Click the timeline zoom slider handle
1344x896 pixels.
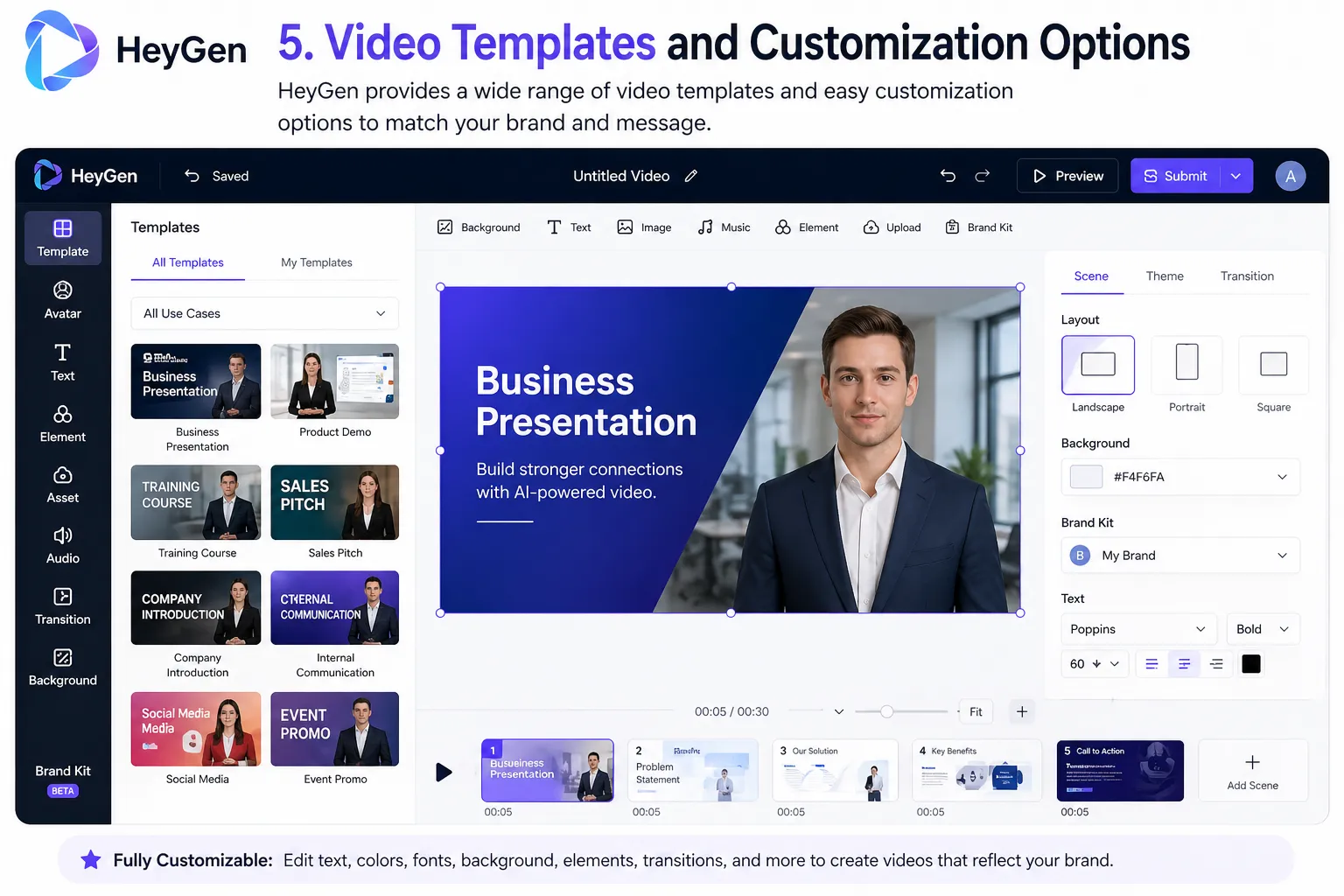886,711
